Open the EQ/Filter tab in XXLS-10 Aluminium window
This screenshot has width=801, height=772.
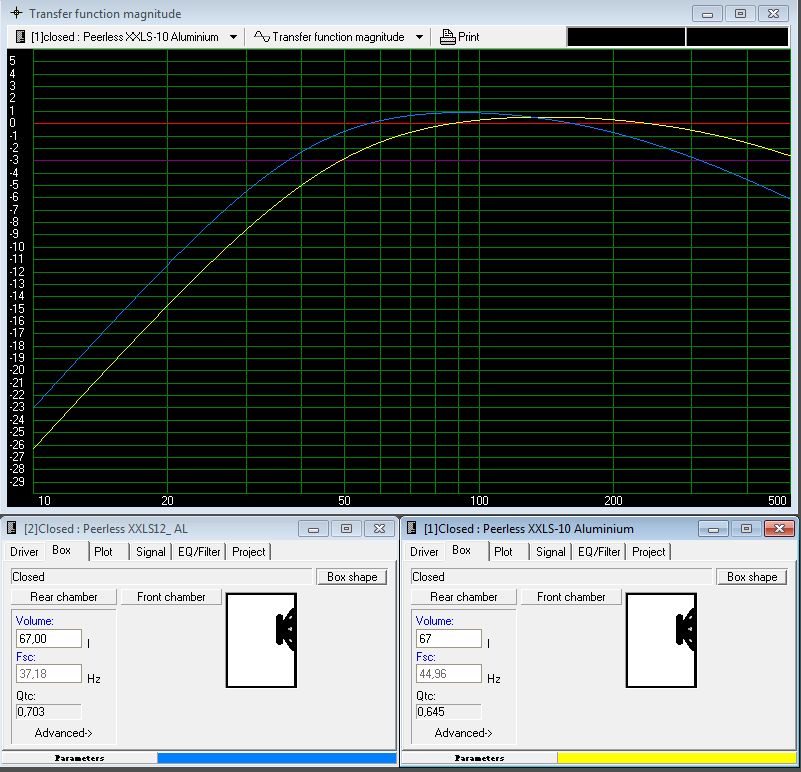(597, 552)
